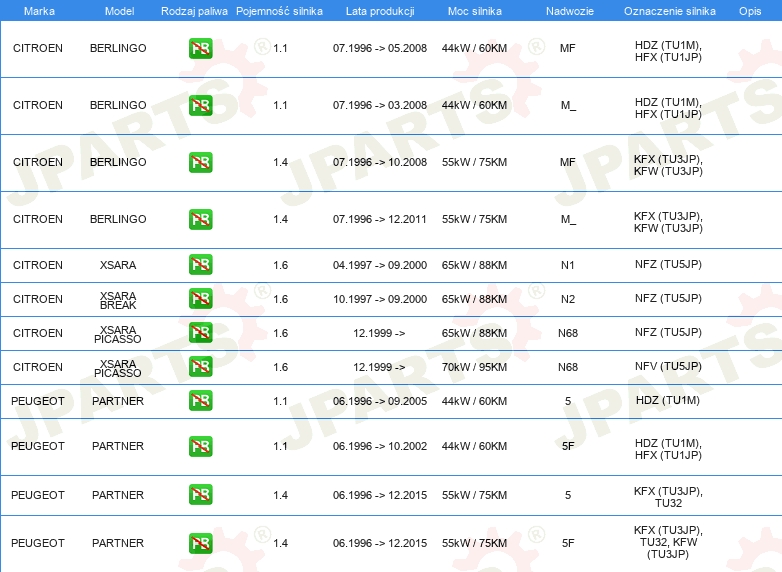782x572 pixels.
Task: Click petrol fuel icon in Xsara Break row
Action: 200,299
